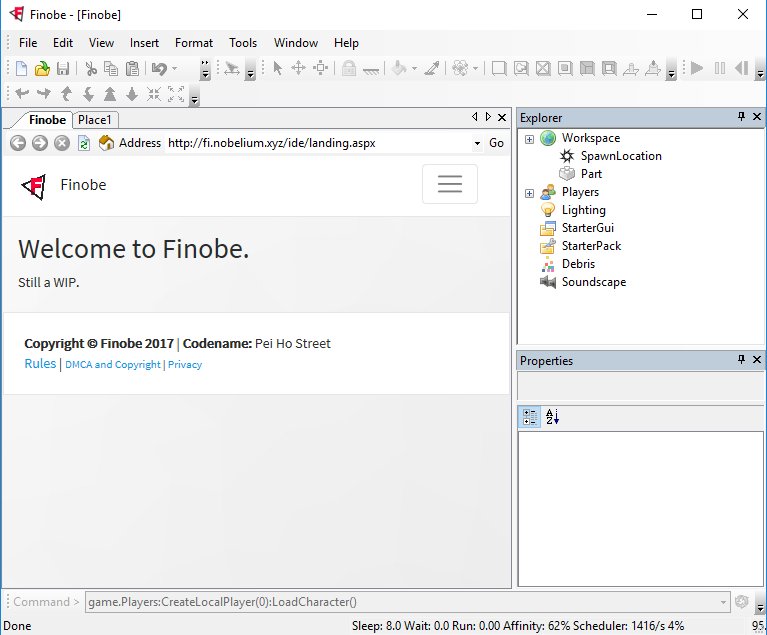Click the camera zoom out down-arrow icon
Image resolution: width=767 pixels, height=635 pixels.
coord(132,93)
